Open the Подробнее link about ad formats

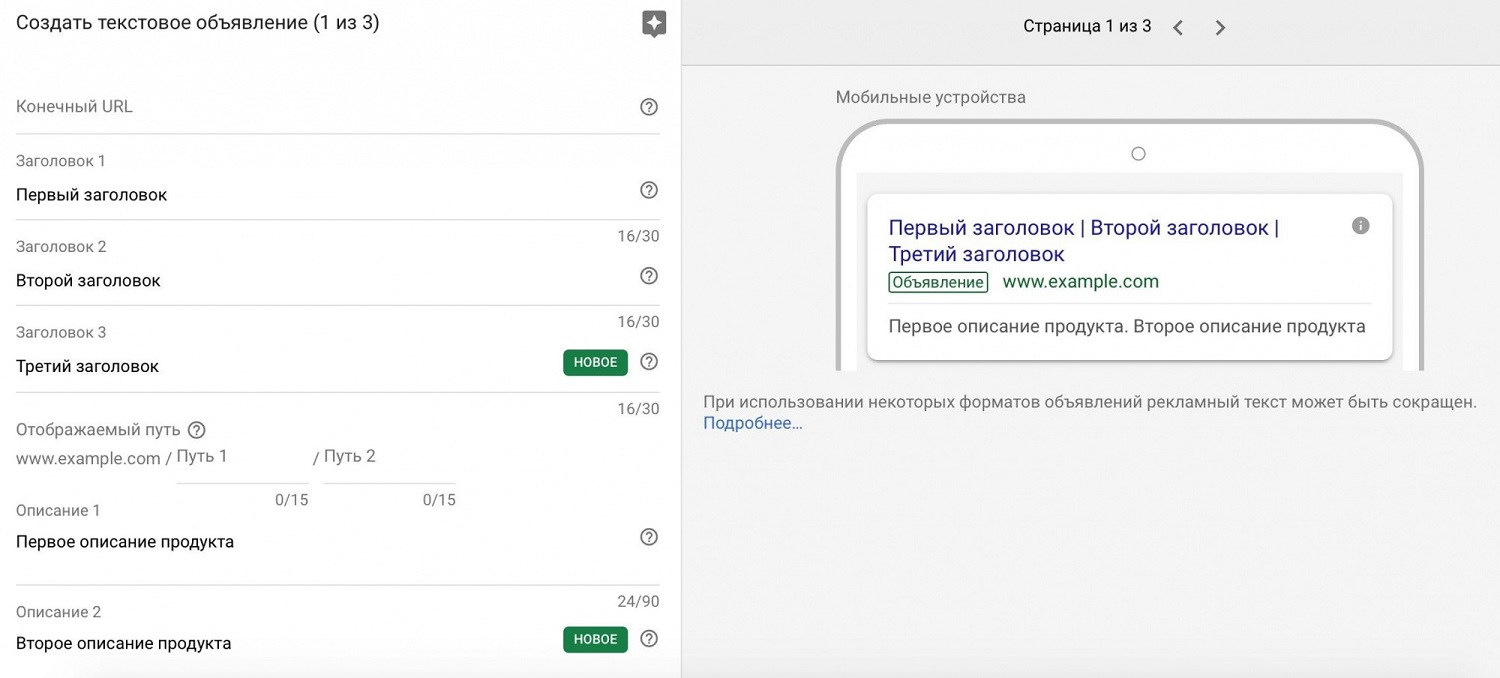tap(752, 423)
